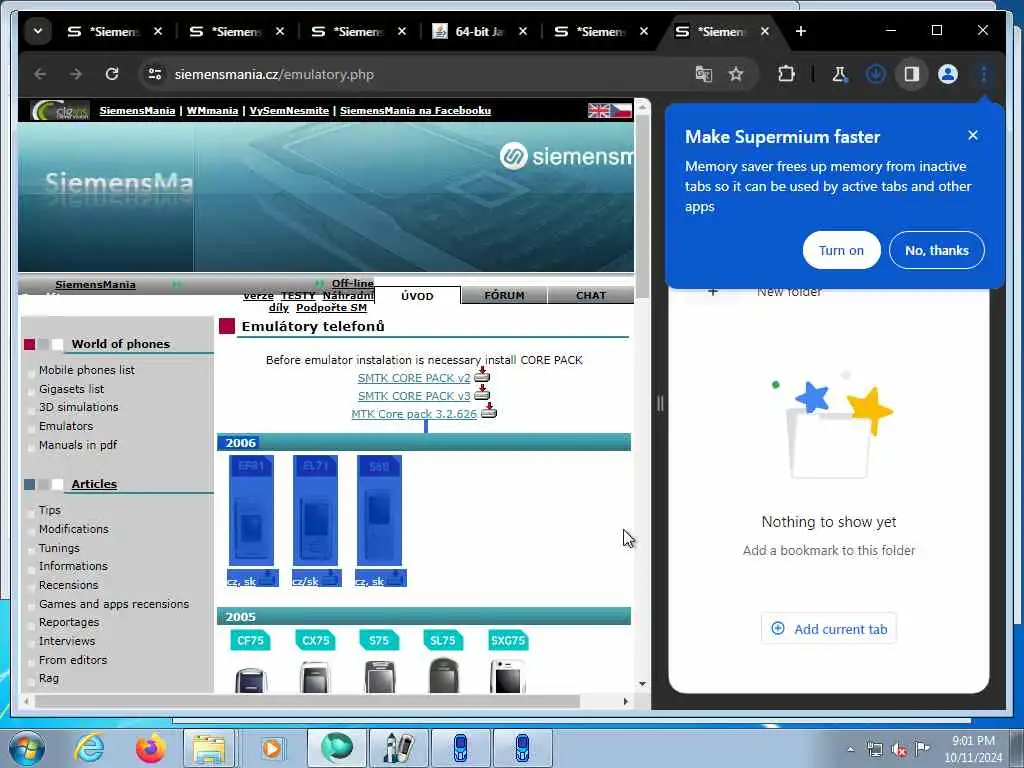Screen dimensions: 1024x768
Task: Reload the siemensmania.cz page
Action: click(x=112, y=74)
